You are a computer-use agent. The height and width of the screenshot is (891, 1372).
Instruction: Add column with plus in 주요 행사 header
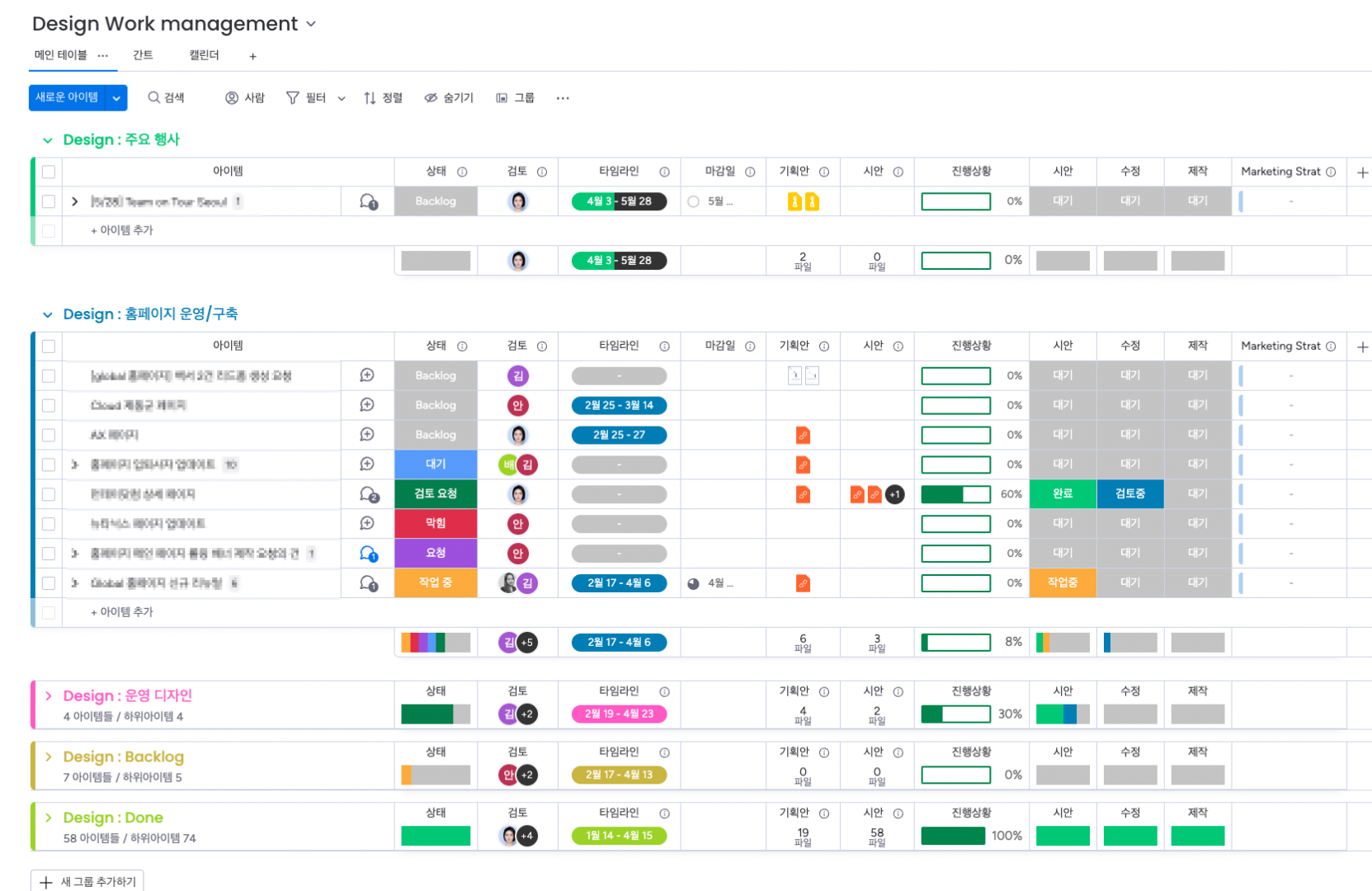pyautogui.click(x=1362, y=172)
